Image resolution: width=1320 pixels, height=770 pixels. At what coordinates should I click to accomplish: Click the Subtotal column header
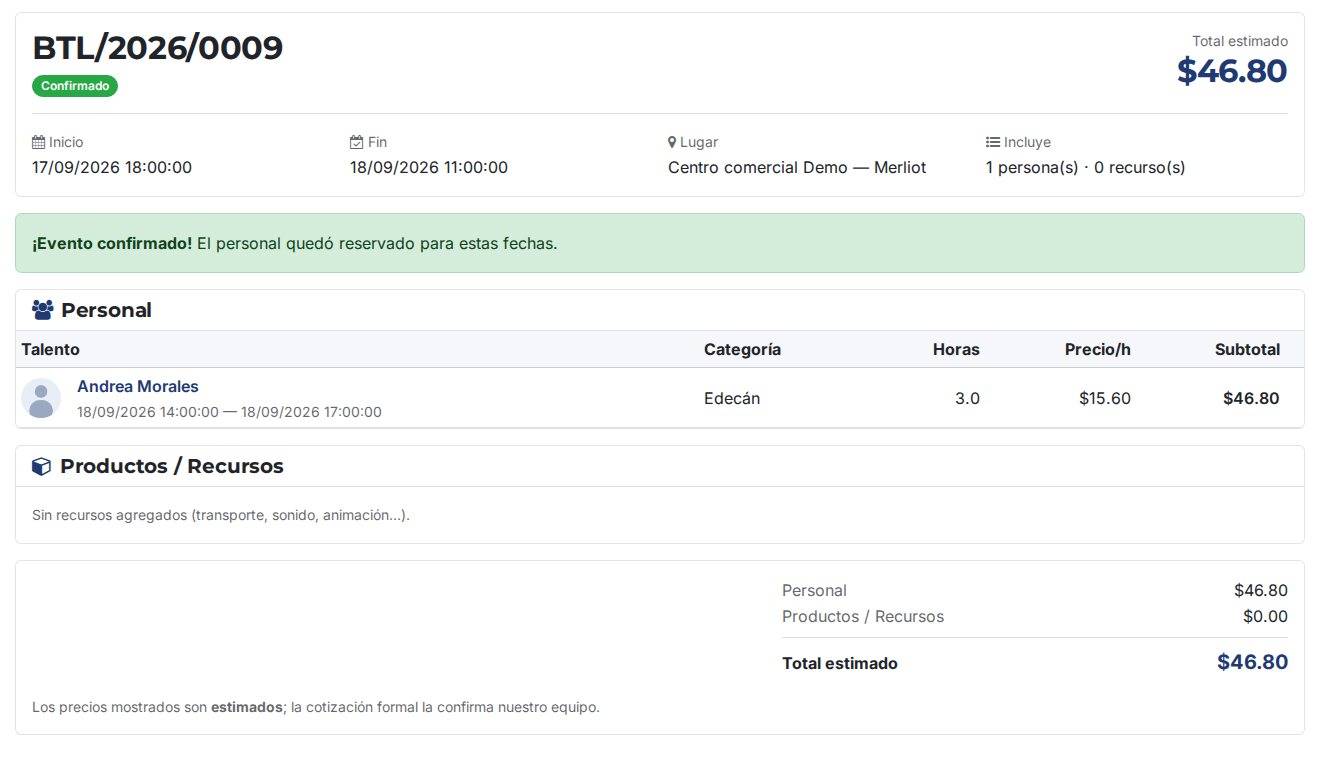coord(1248,349)
